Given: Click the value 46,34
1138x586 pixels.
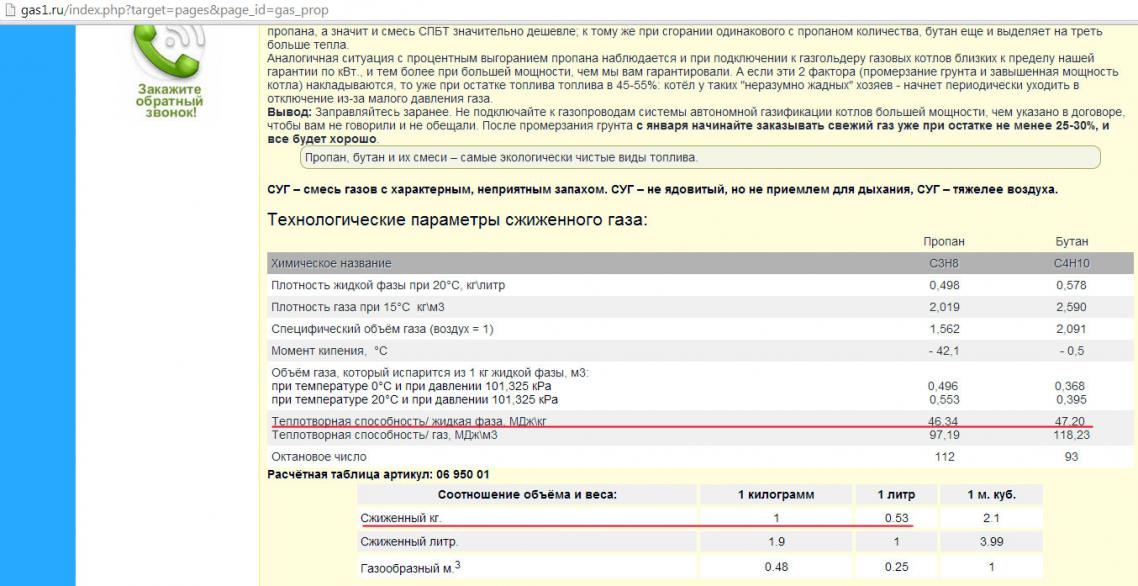Looking at the screenshot, I should pyautogui.click(x=943, y=421).
